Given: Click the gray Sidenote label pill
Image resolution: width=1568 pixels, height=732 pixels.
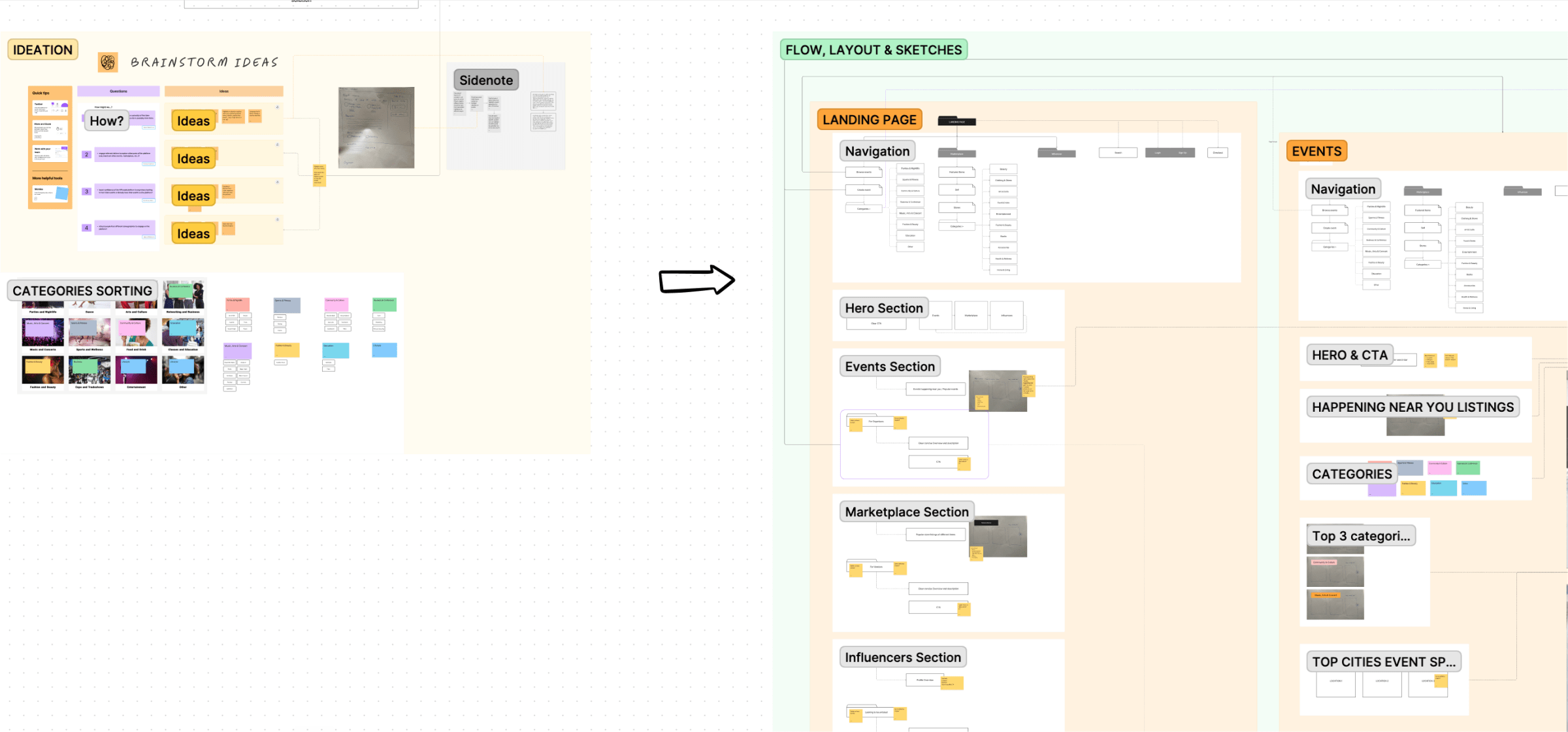Looking at the screenshot, I should [486, 80].
